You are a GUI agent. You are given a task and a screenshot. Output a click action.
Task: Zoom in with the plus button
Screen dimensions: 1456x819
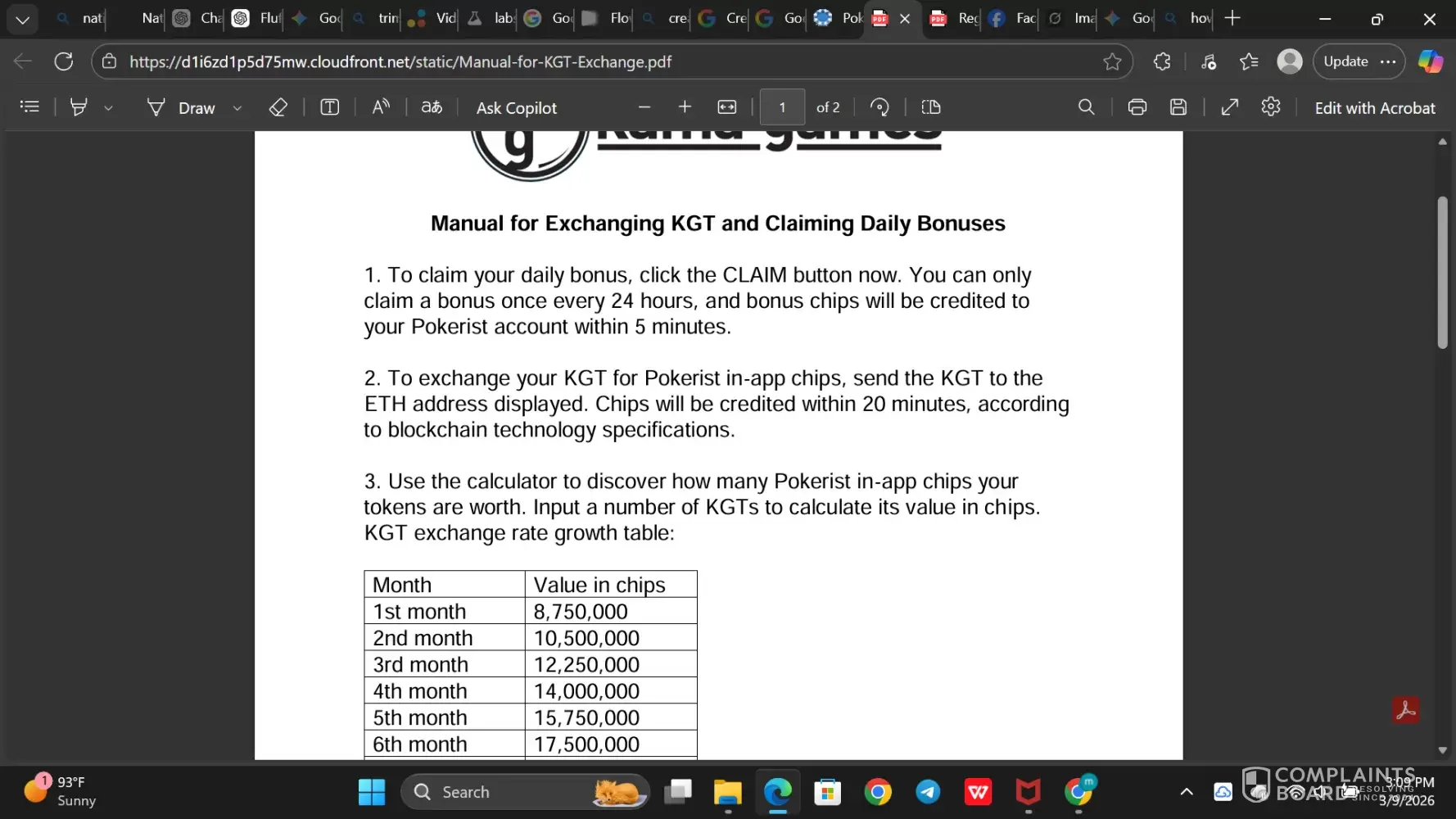[x=685, y=107]
